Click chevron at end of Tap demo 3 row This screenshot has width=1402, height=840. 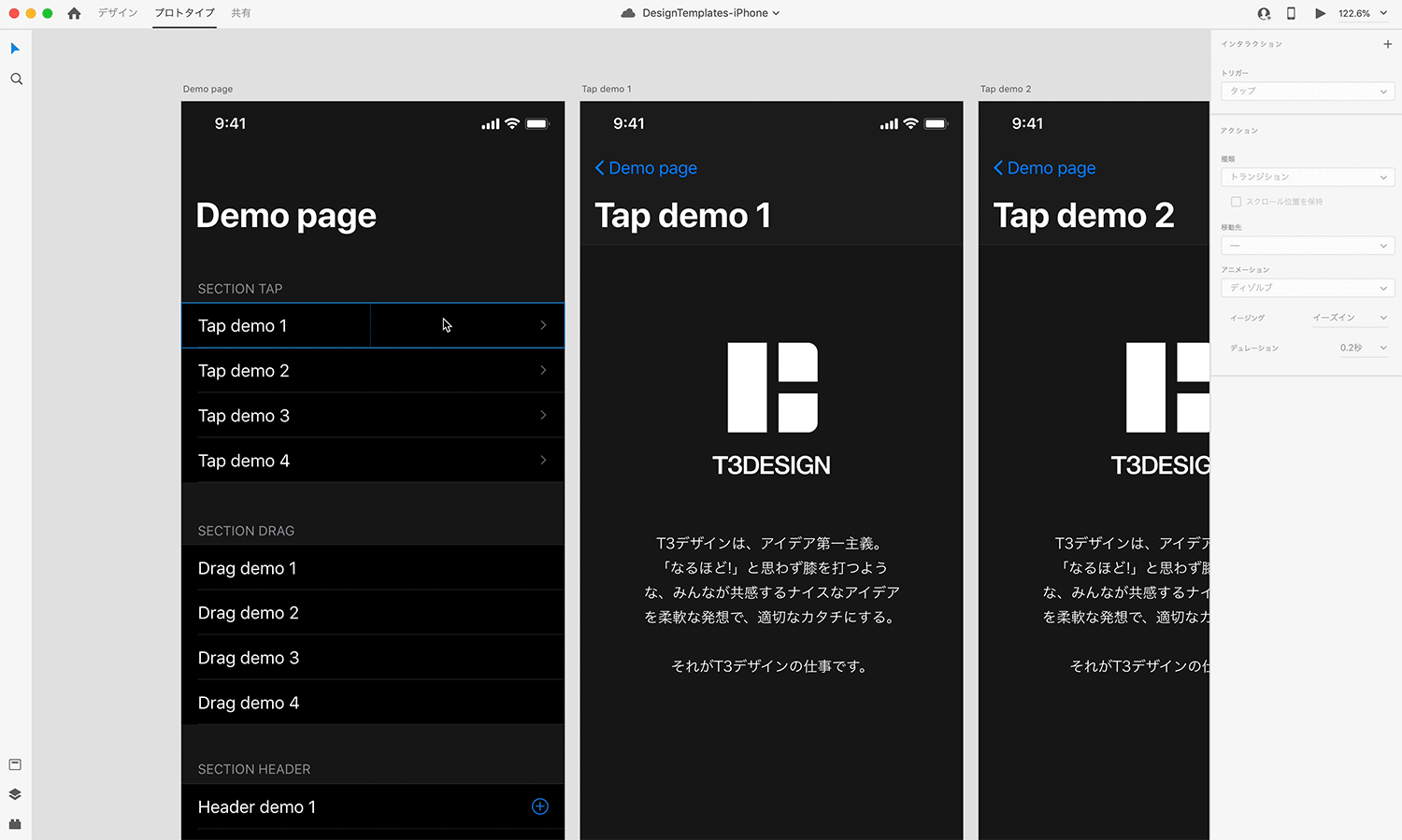click(x=543, y=415)
